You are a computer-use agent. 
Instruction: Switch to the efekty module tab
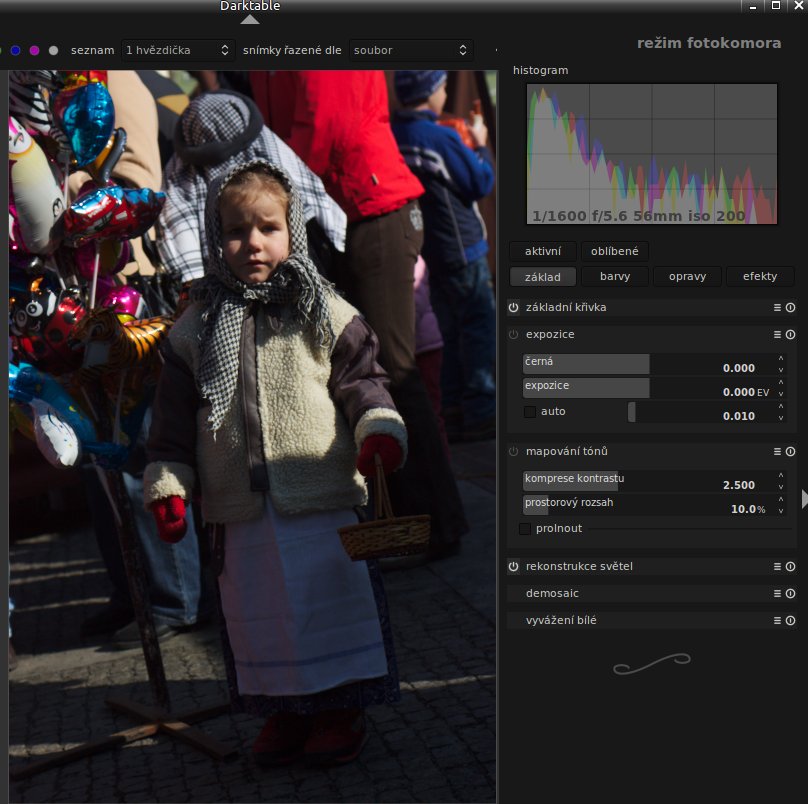(x=759, y=277)
